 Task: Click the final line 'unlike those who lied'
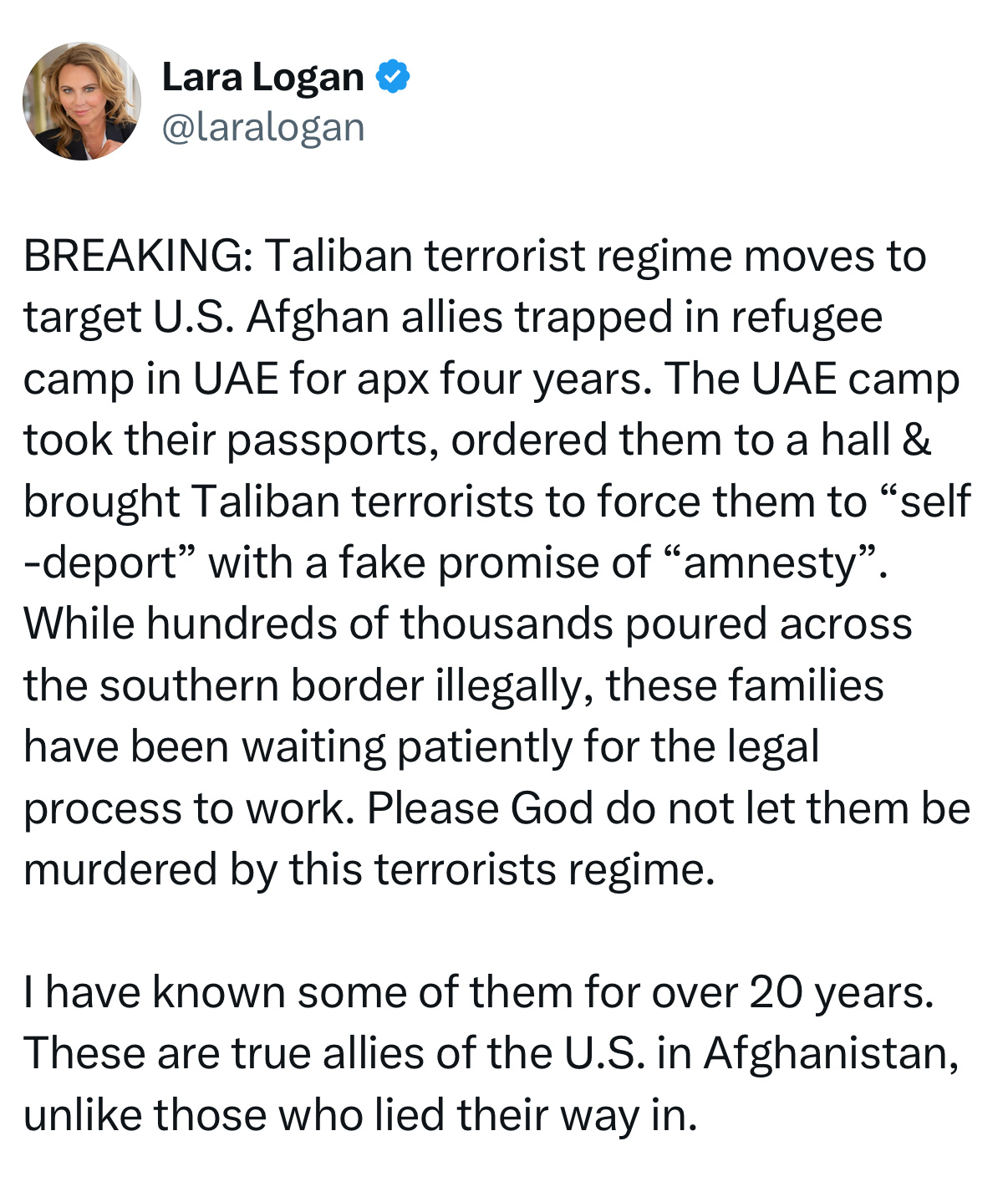point(360,1115)
